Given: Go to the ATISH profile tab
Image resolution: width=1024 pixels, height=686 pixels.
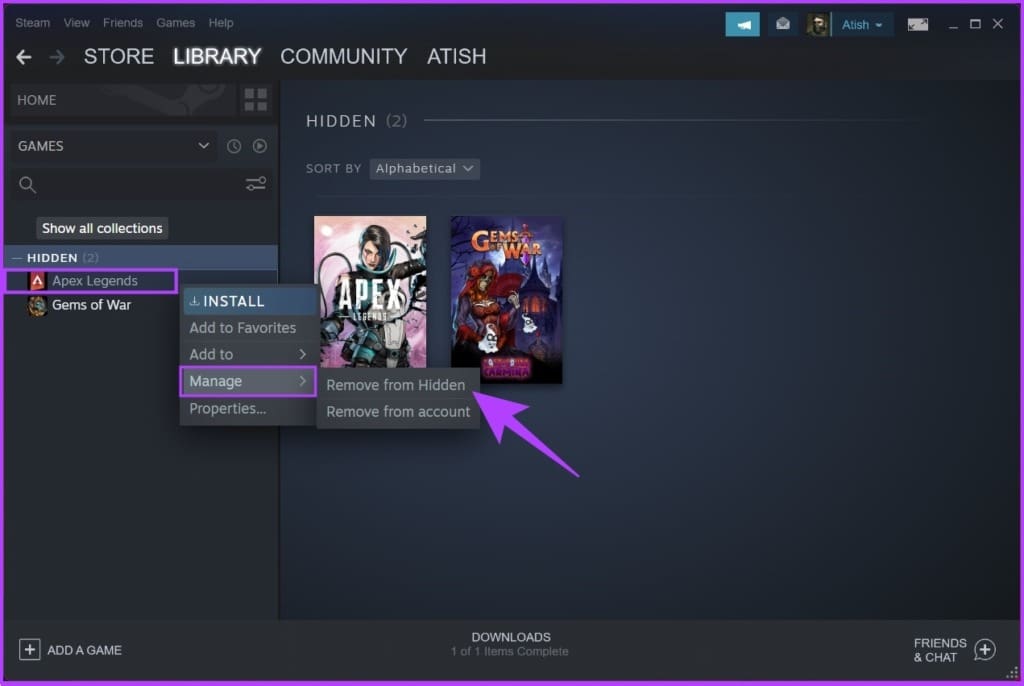Looking at the screenshot, I should click(456, 57).
